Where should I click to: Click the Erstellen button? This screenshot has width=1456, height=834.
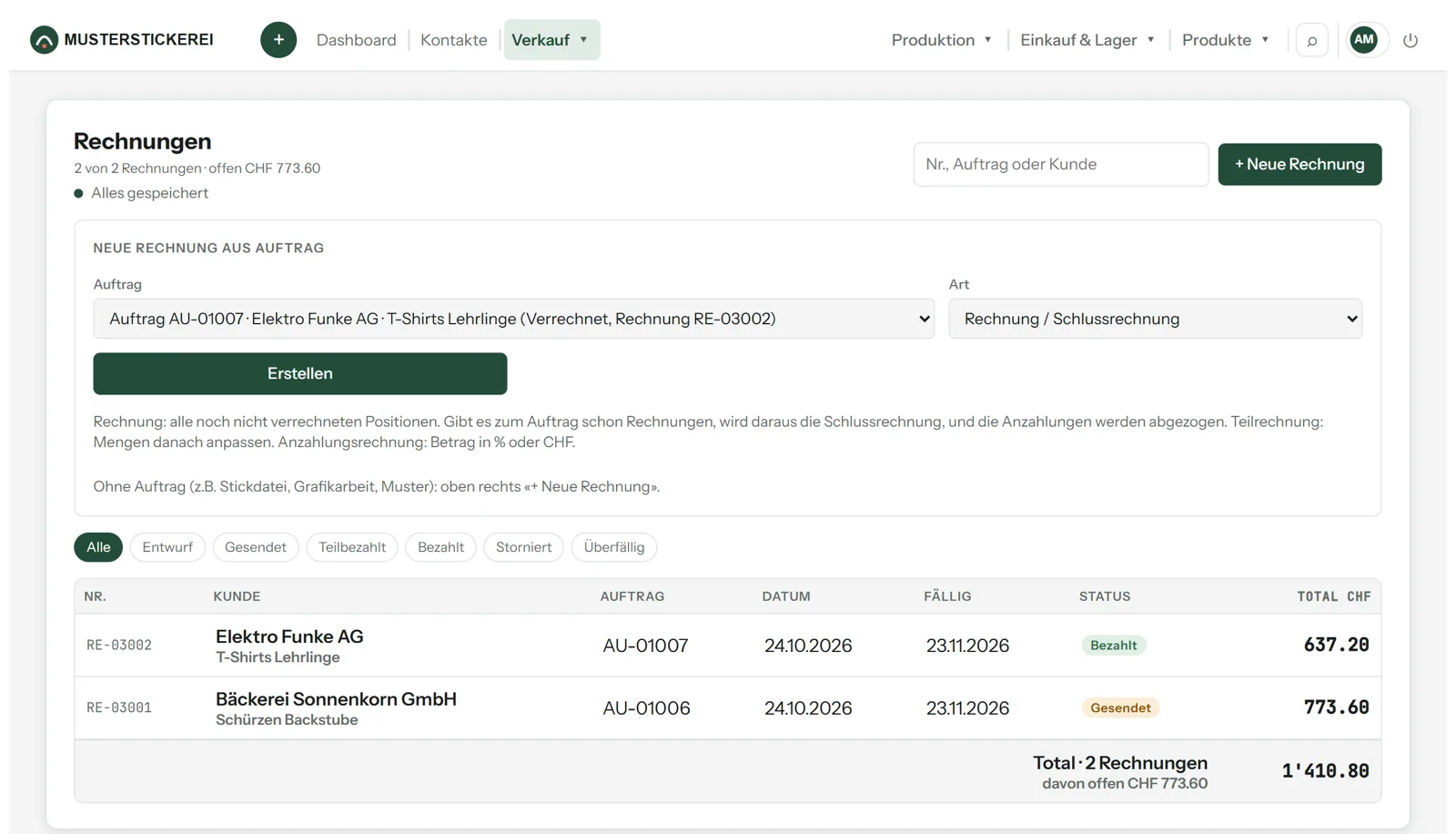click(300, 373)
